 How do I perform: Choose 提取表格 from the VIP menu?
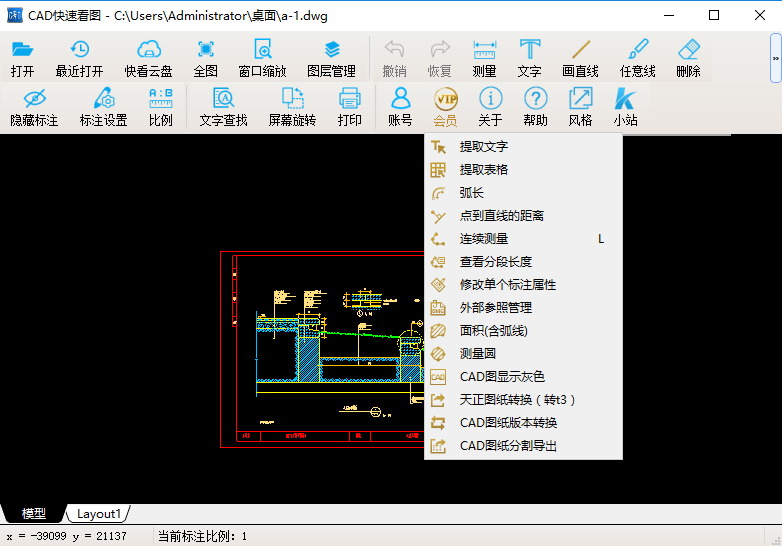click(x=523, y=170)
